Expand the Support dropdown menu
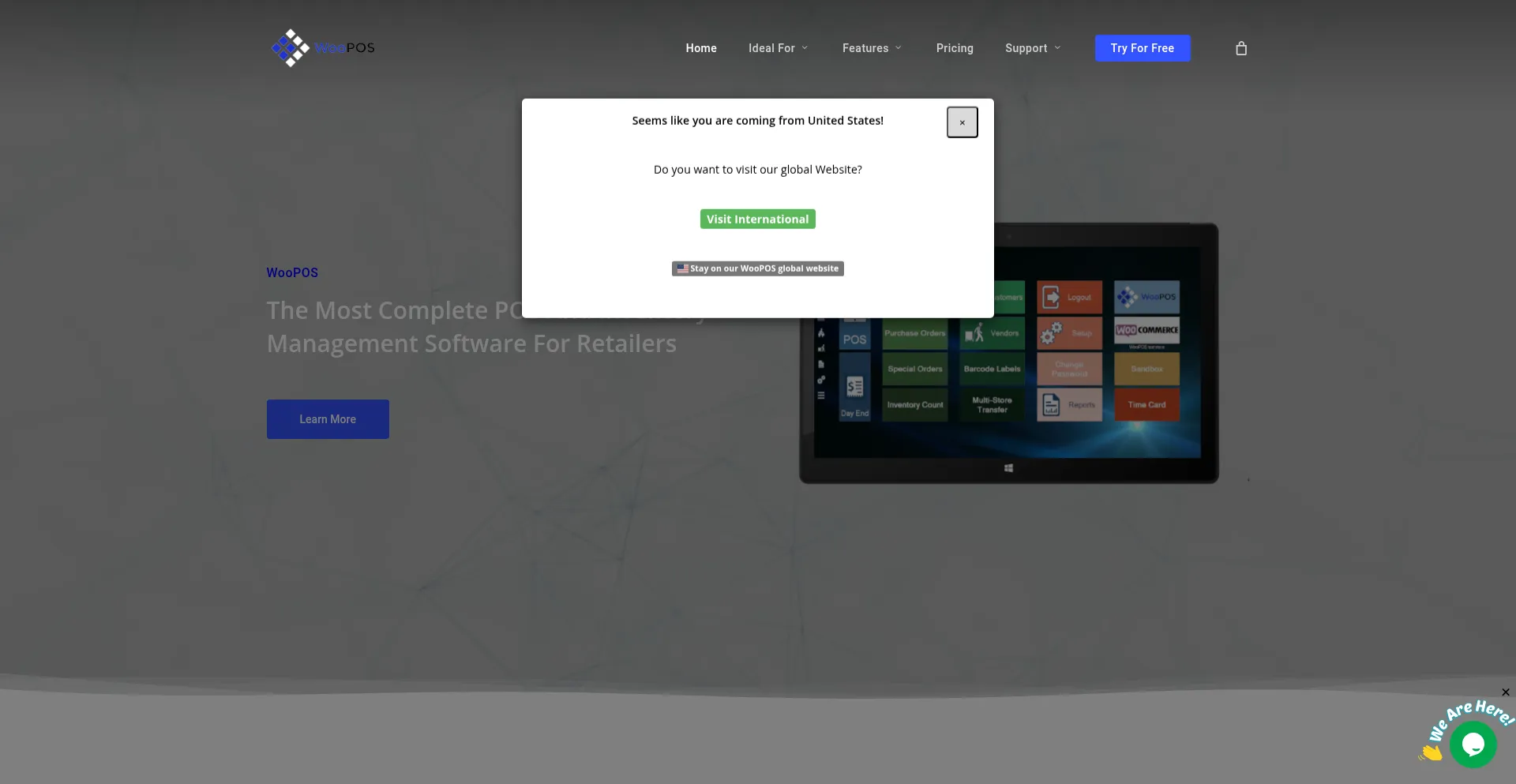 point(1033,48)
